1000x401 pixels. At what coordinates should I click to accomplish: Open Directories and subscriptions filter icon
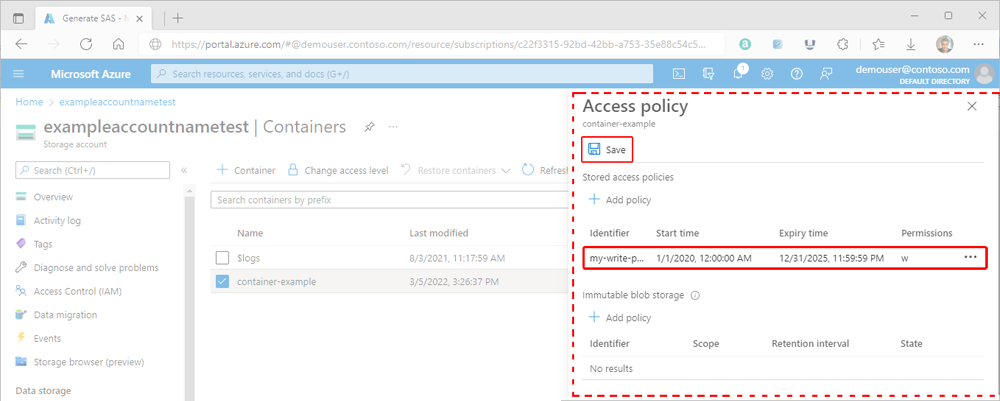pos(708,74)
